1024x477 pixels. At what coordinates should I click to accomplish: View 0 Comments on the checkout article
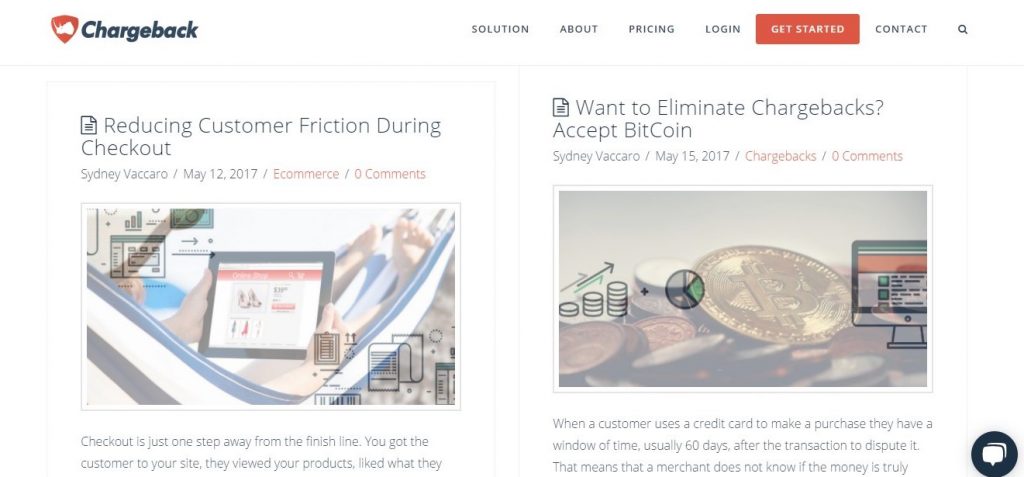[390, 174]
